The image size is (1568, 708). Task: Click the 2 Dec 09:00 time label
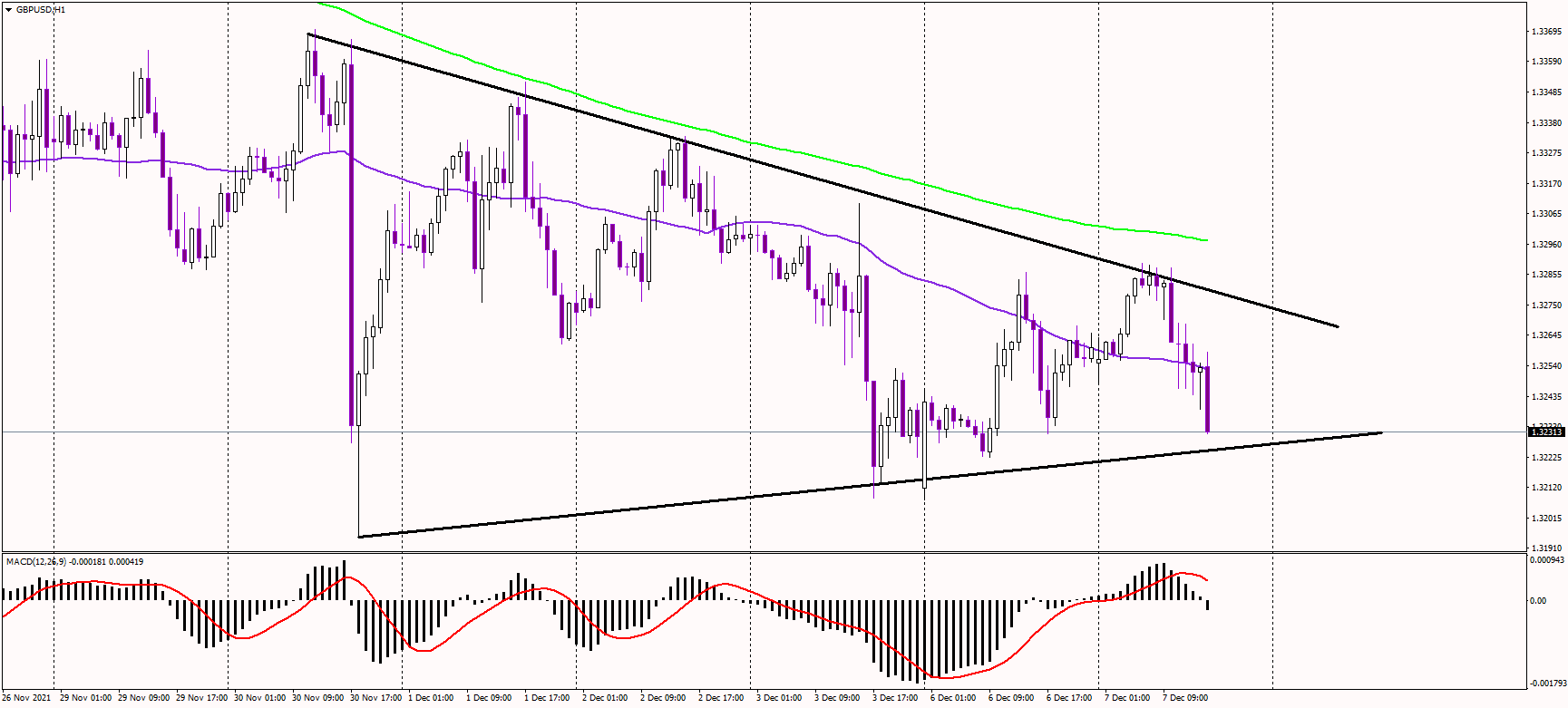664,698
